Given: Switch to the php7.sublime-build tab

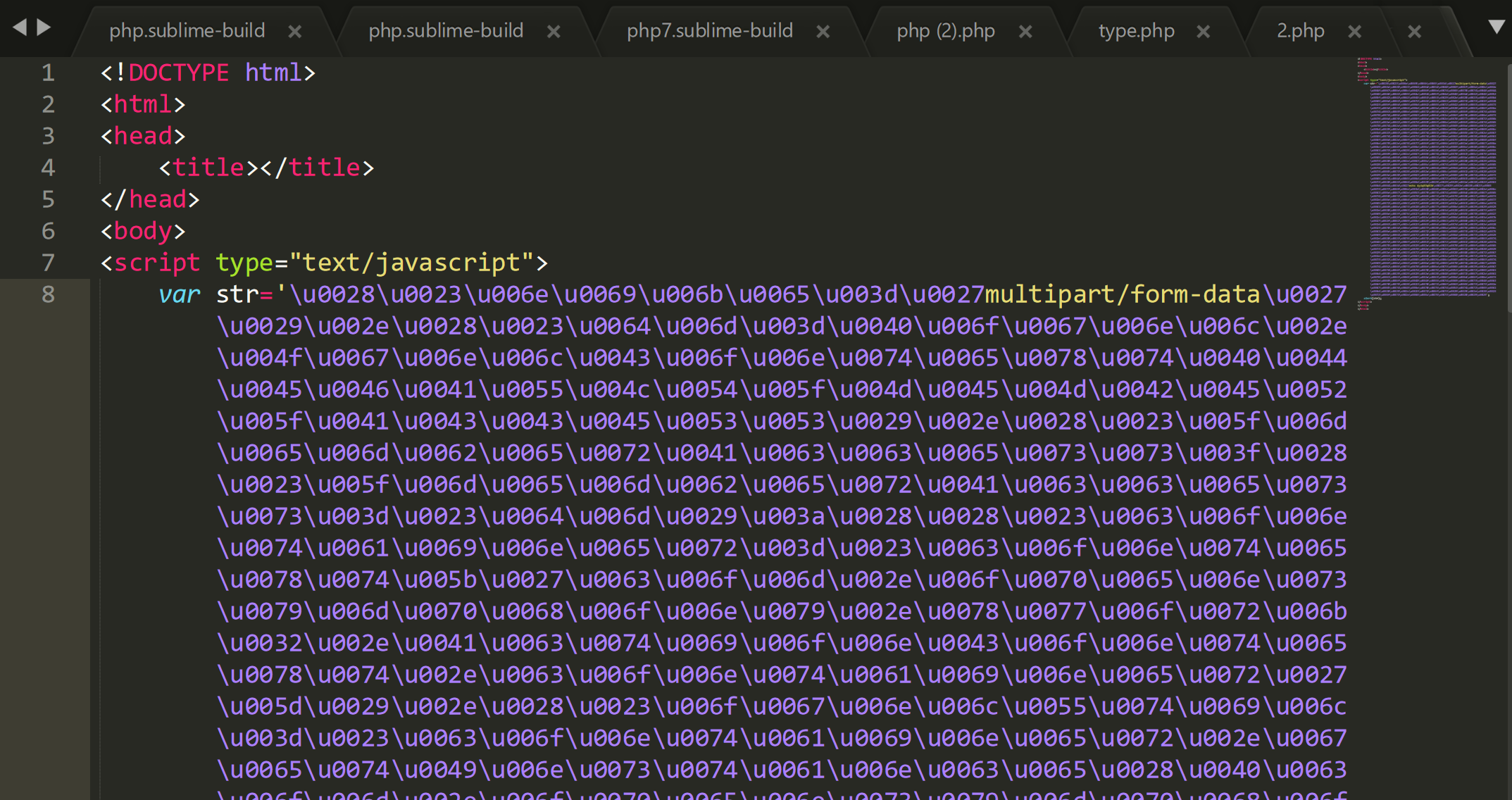Looking at the screenshot, I should (x=709, y=31).
